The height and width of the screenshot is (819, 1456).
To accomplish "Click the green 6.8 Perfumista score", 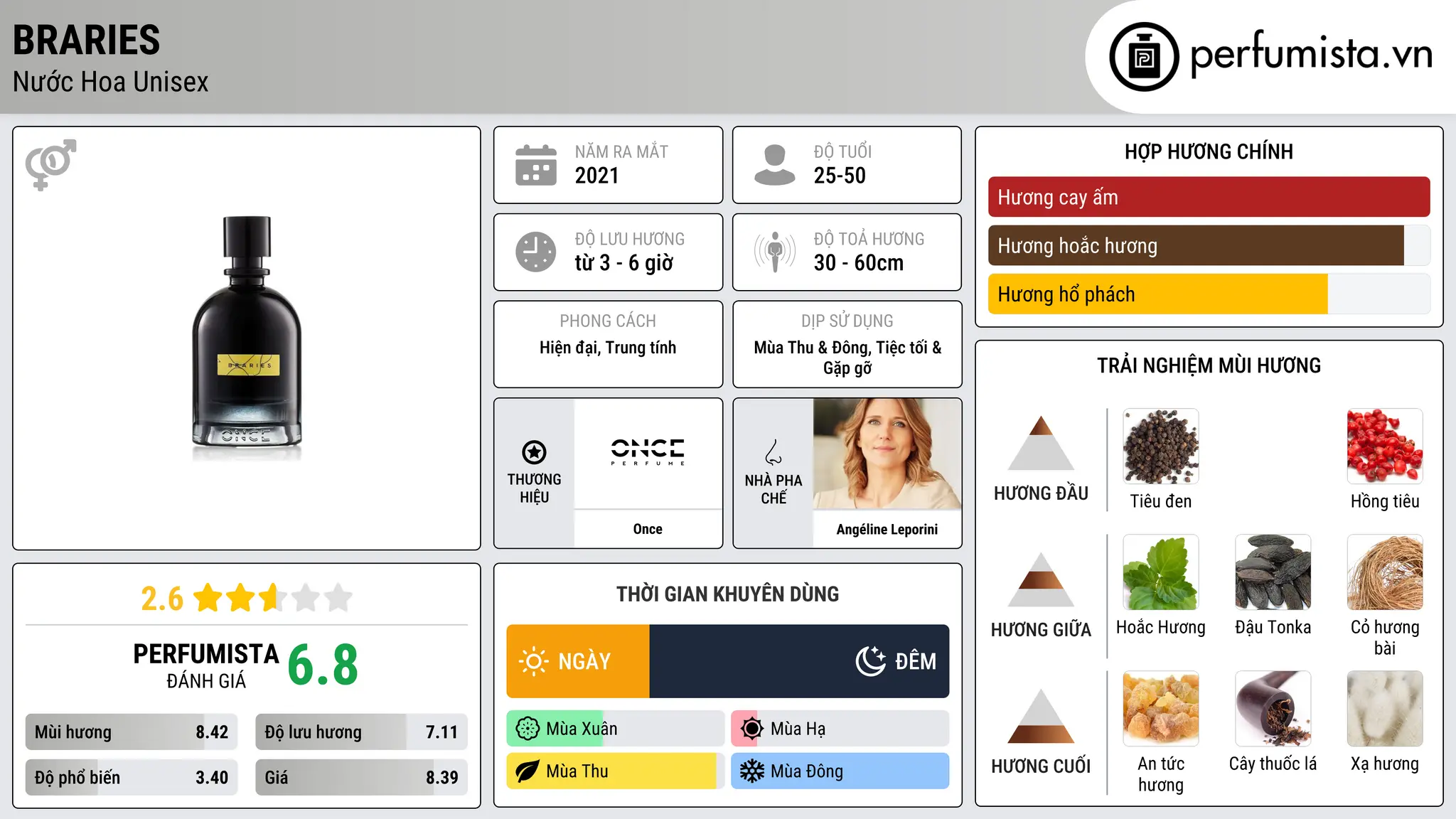I will point(323,665).
